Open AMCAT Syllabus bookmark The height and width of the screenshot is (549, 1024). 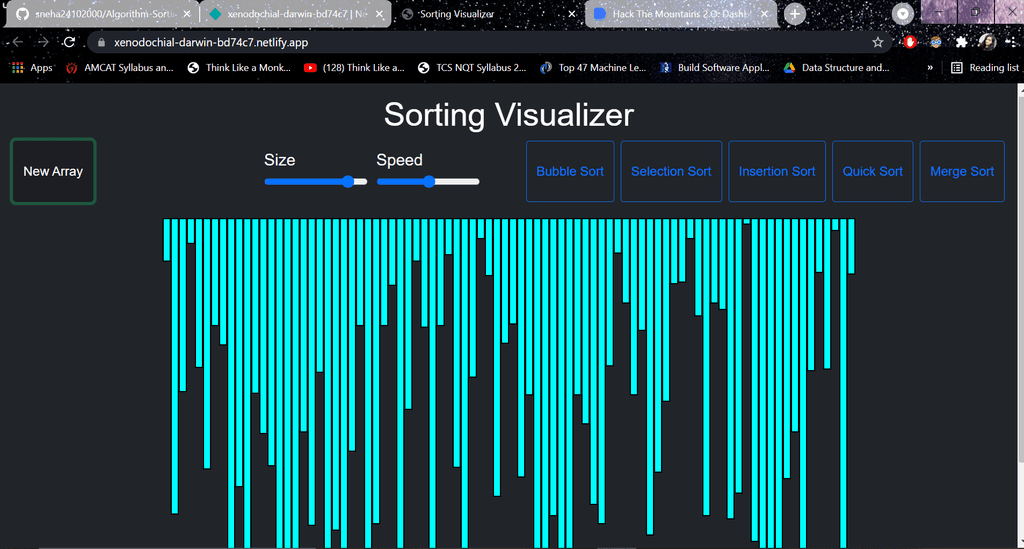[x=120, y=67]
